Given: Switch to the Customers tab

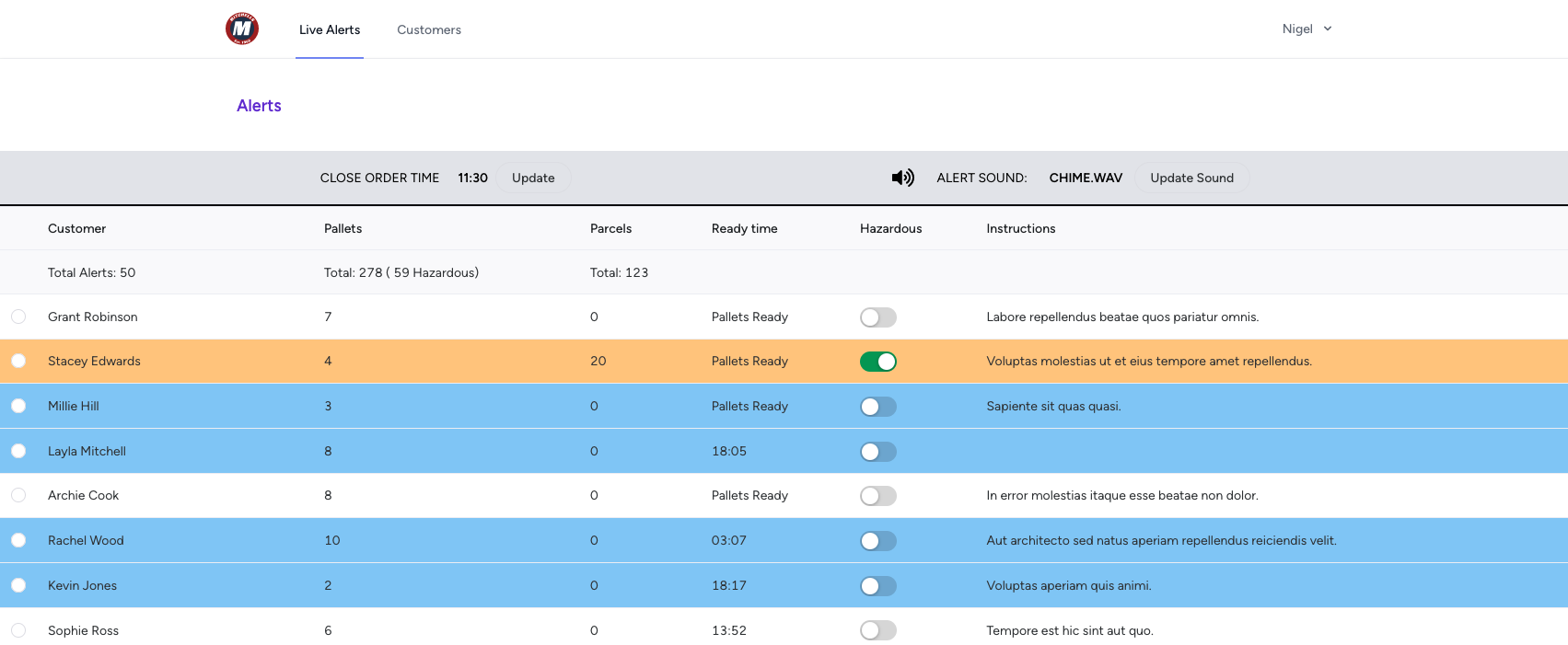Looking at the screenshot, I should 429,29.
